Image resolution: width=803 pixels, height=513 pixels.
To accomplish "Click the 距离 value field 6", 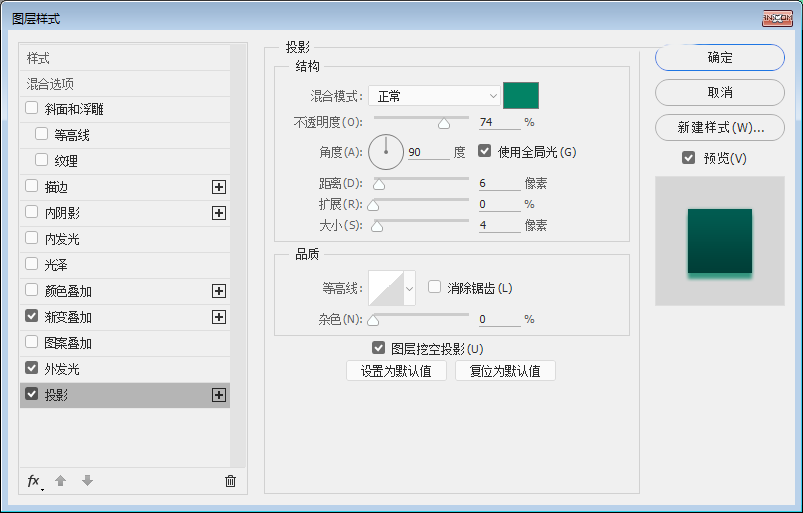I will coord(499,183).
